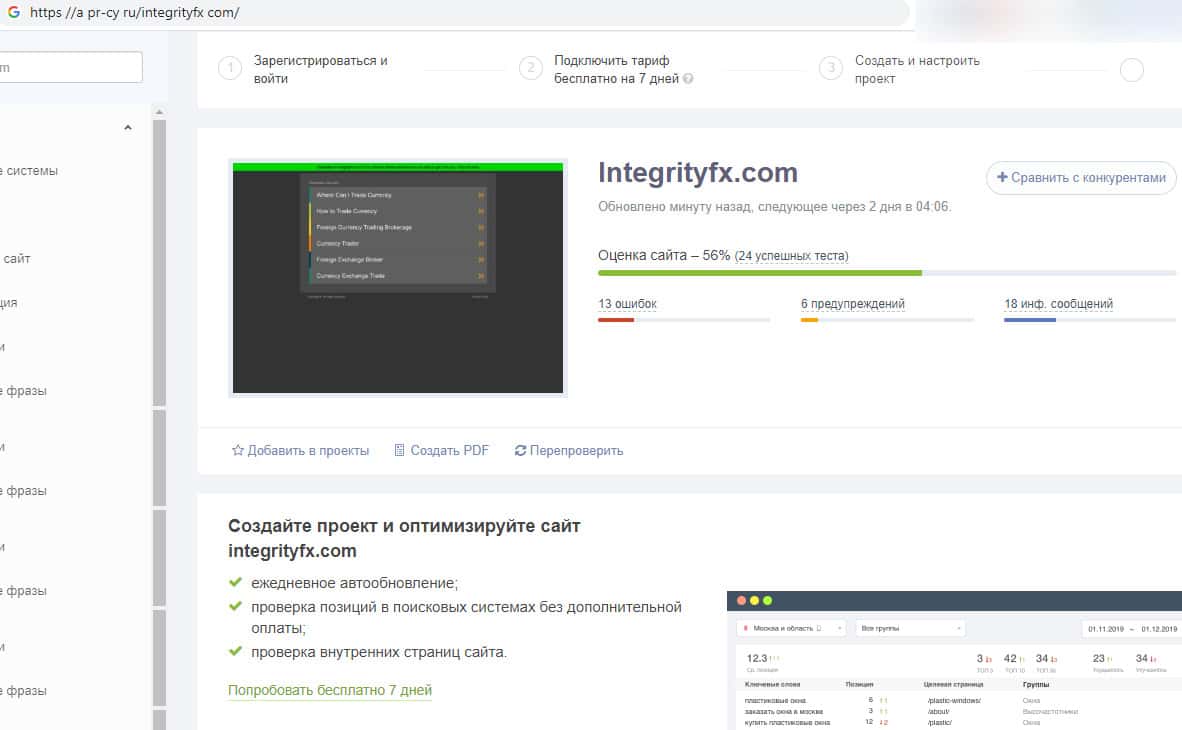Open '18 инф. сообщений' filter
1182x730 pixels.
pos(1058,304)
